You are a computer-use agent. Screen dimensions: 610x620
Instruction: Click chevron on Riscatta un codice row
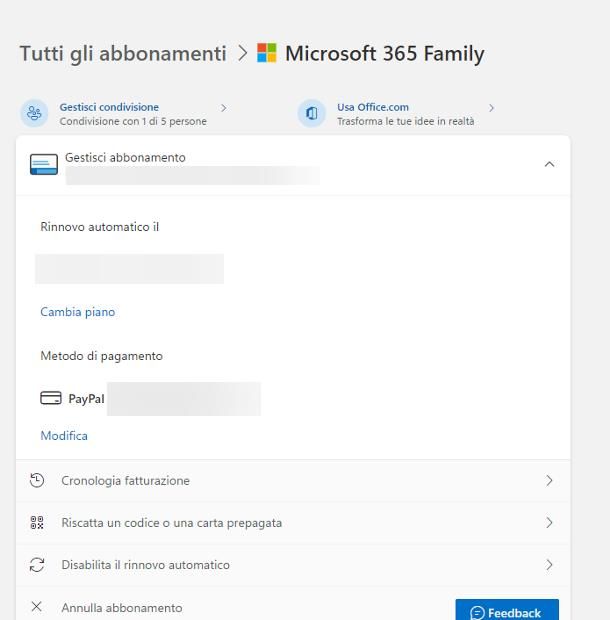pyautogui.click(x=550, y=523)
